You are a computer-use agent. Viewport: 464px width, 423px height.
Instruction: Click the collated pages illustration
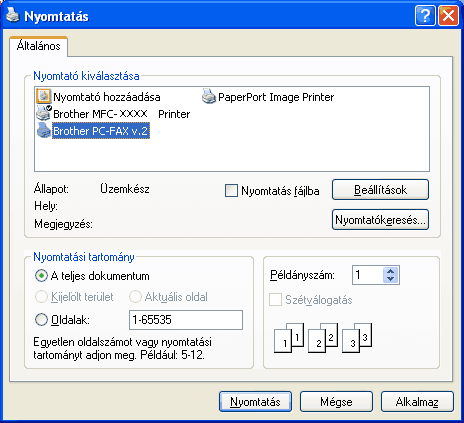(323, 338)
